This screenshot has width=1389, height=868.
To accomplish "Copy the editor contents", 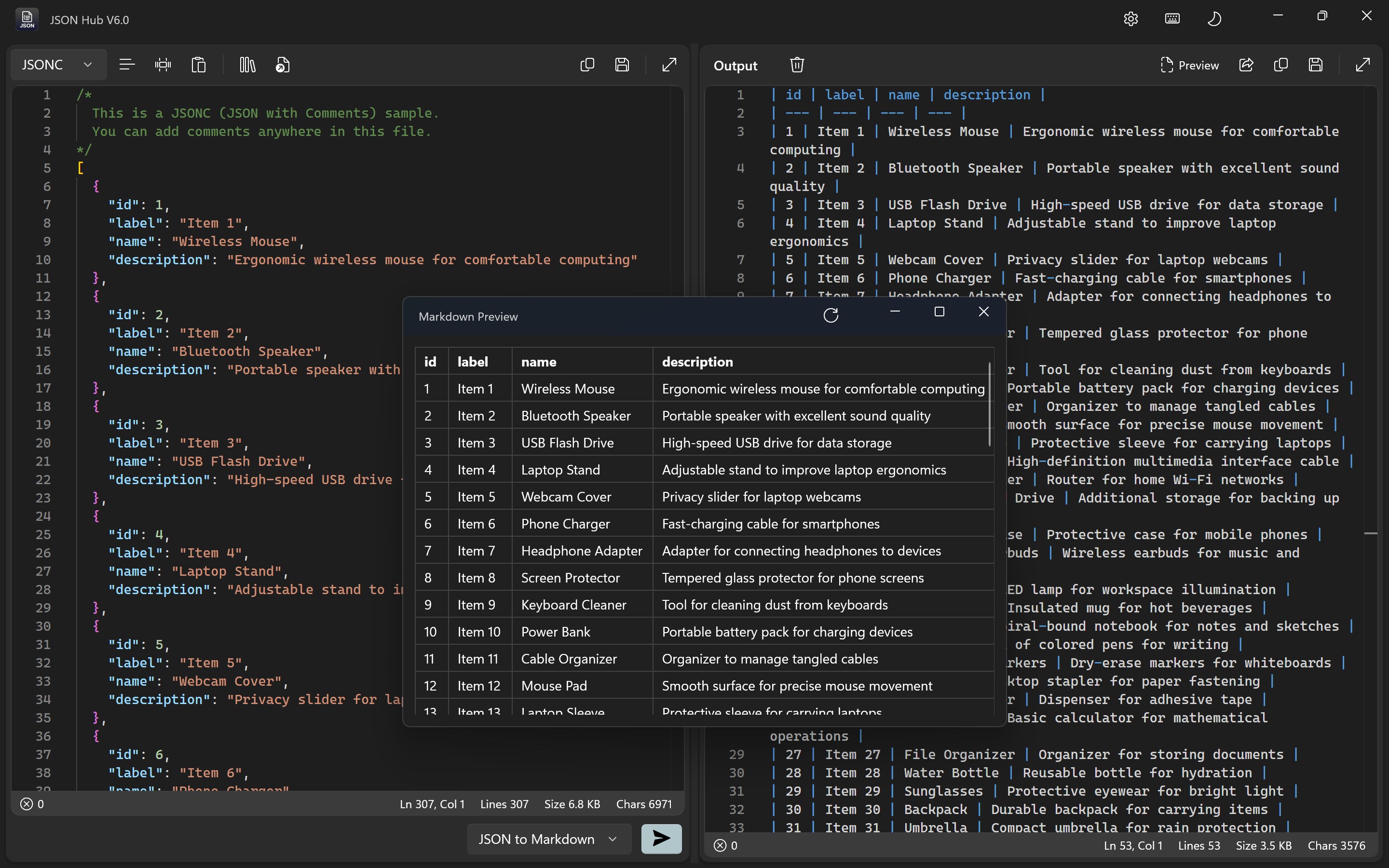I will [x=586, y=64].
